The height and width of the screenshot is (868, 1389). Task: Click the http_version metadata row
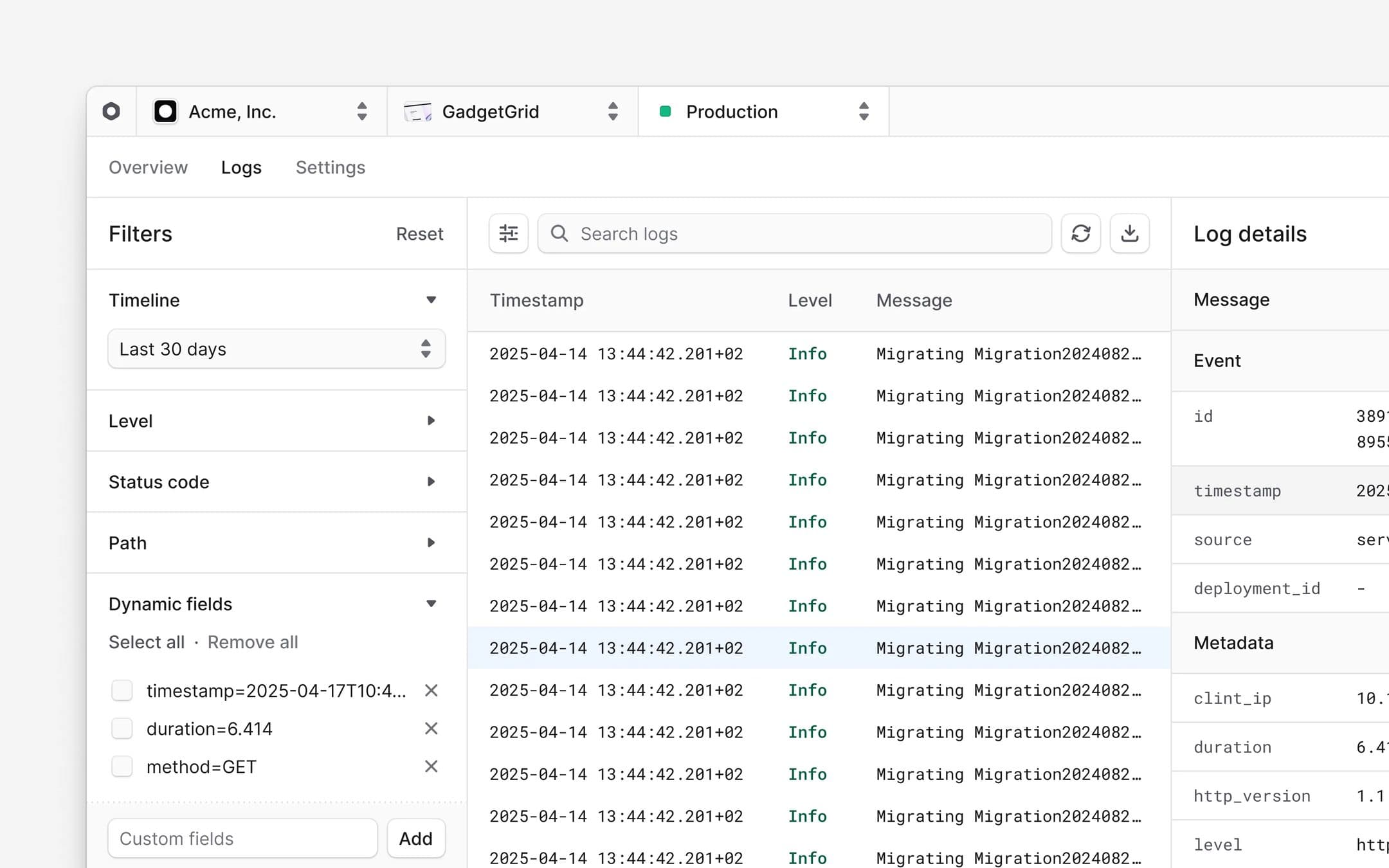(1280, 796)
